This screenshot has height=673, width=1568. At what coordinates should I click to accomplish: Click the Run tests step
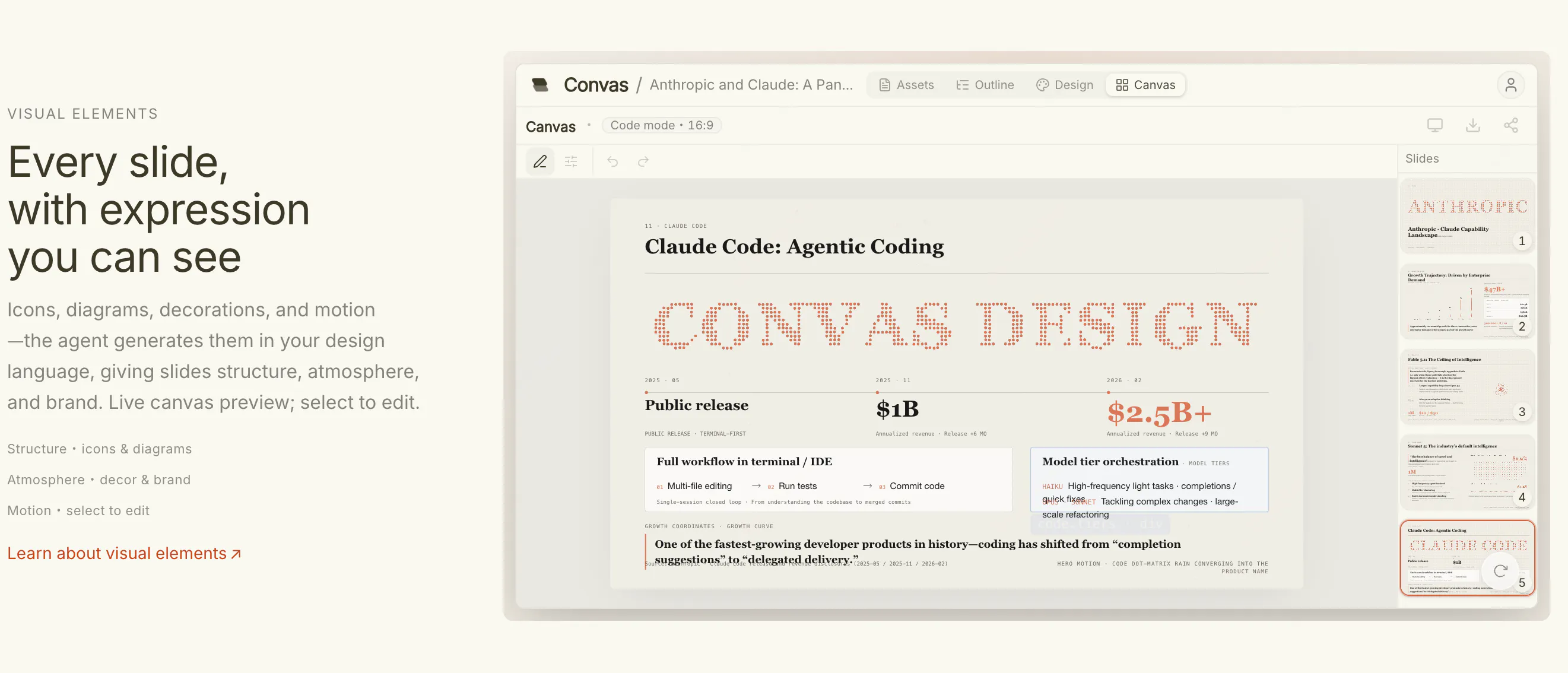click(x=797, y=485)
